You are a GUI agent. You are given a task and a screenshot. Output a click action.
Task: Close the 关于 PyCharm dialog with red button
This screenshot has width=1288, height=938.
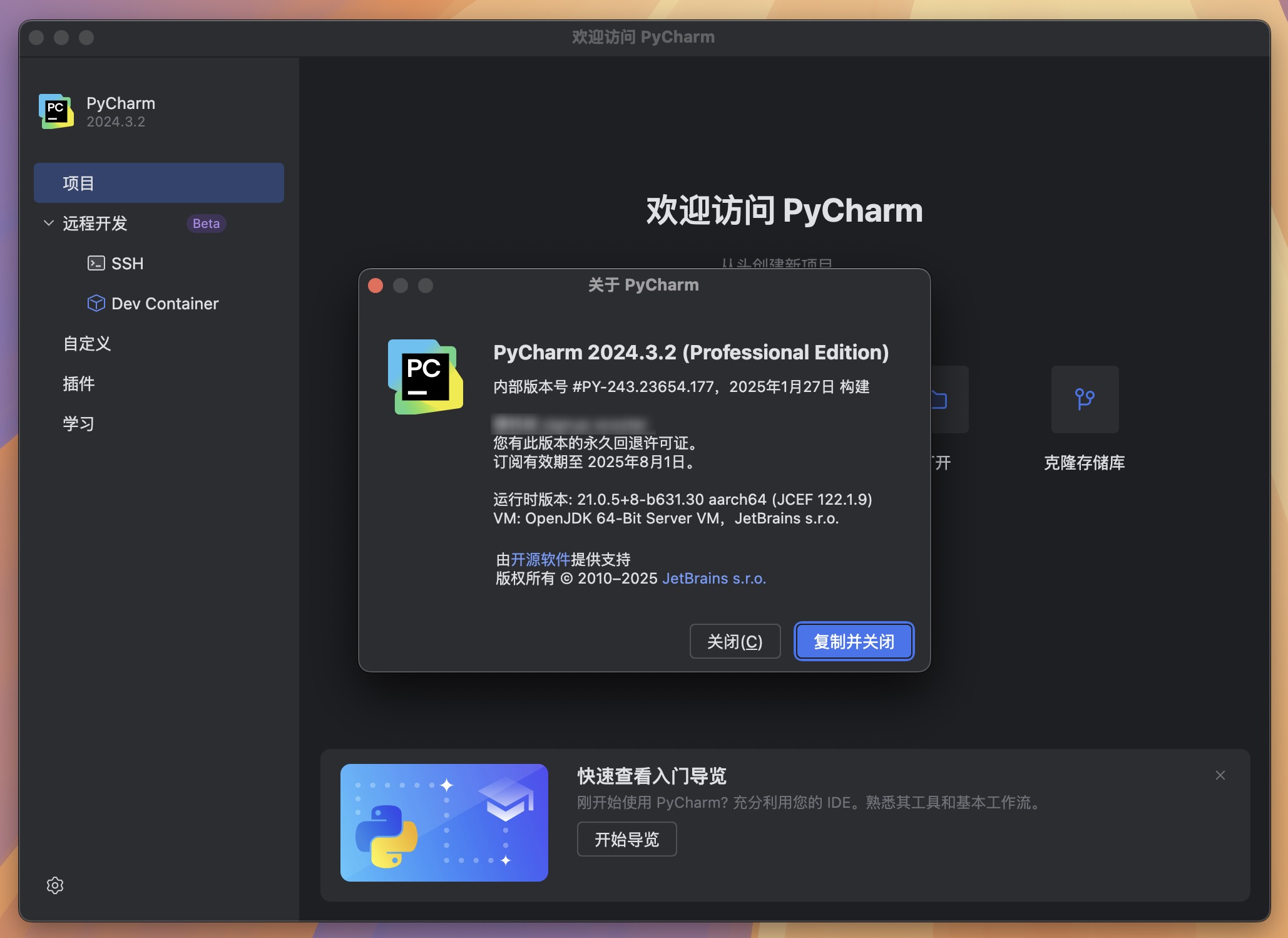[x=376, y=286]
